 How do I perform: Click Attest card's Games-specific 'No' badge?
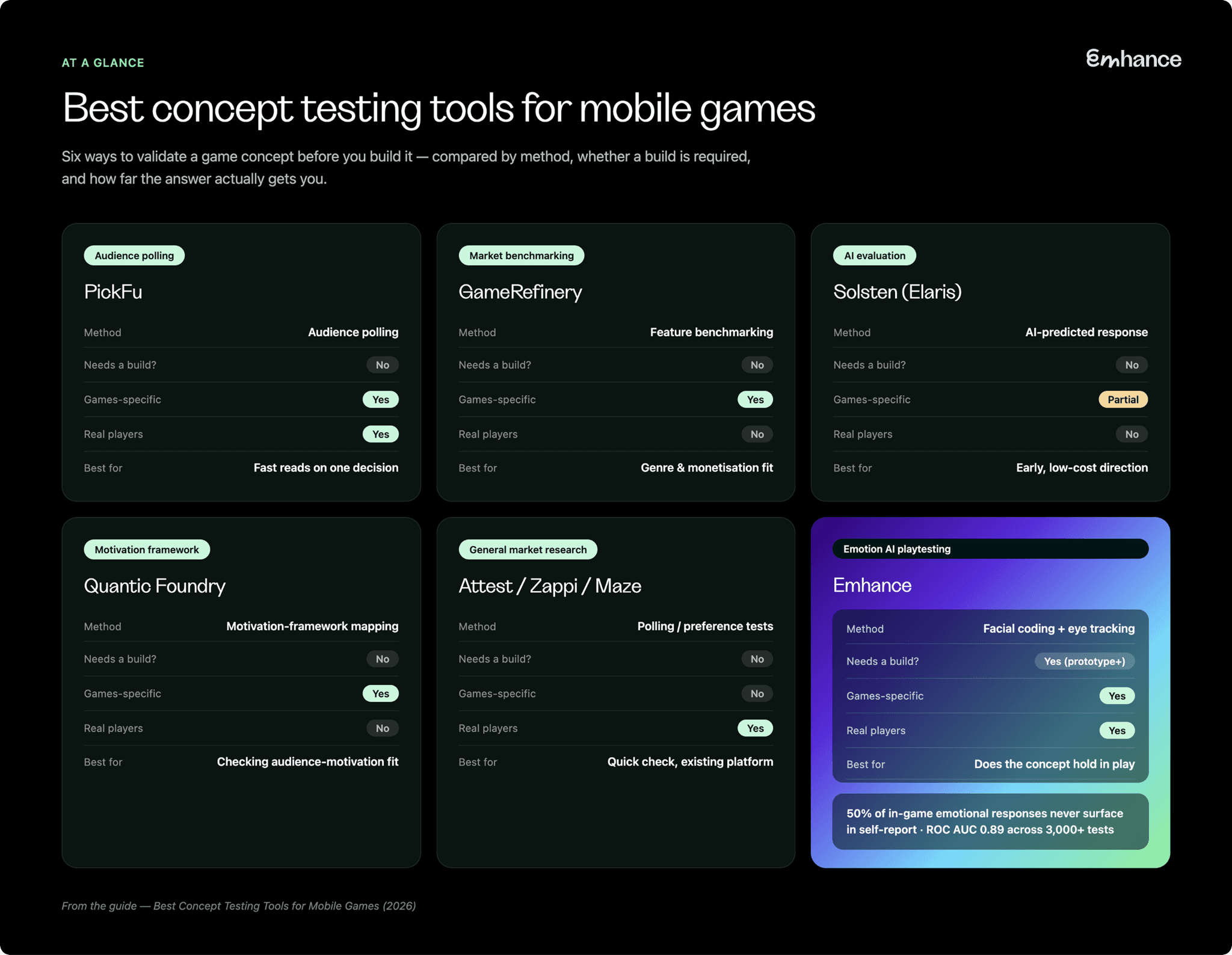tap(757, 694)
